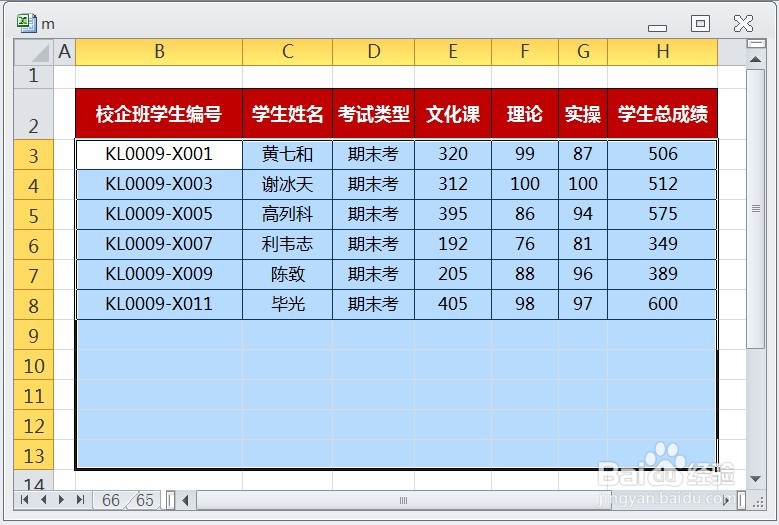The height and width of the screenshot is (525, 779).
Task: Select column G header
Action: coord(583,52)
